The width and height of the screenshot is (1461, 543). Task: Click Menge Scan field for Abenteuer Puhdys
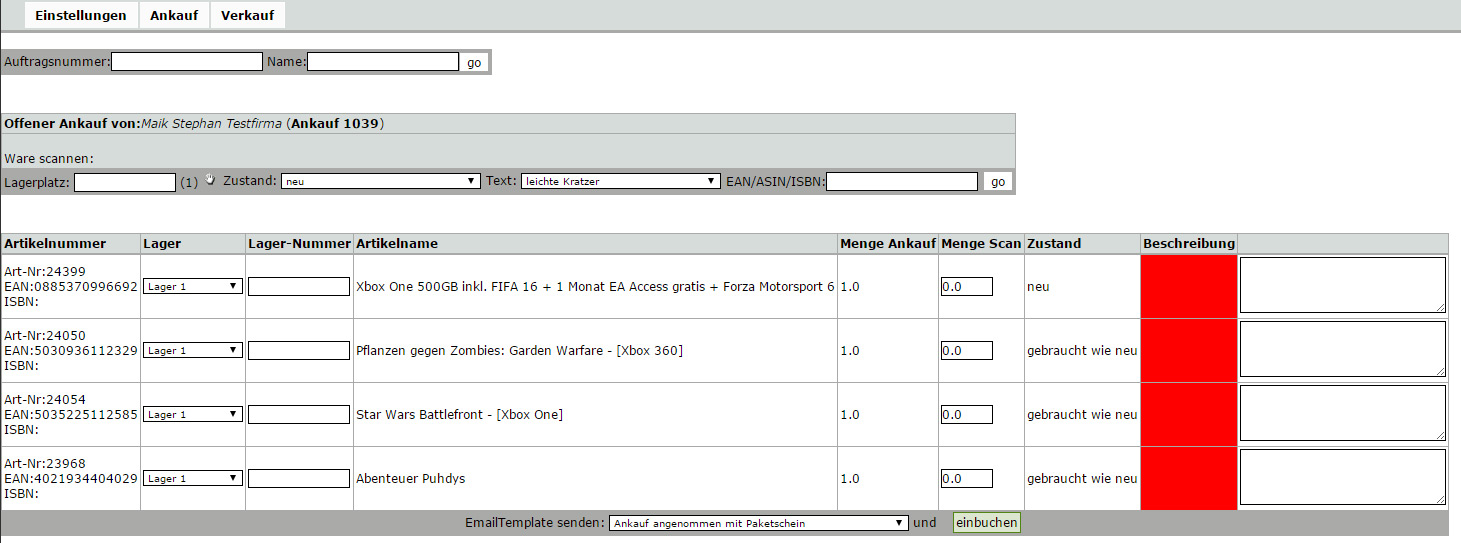tap(967, 478)
